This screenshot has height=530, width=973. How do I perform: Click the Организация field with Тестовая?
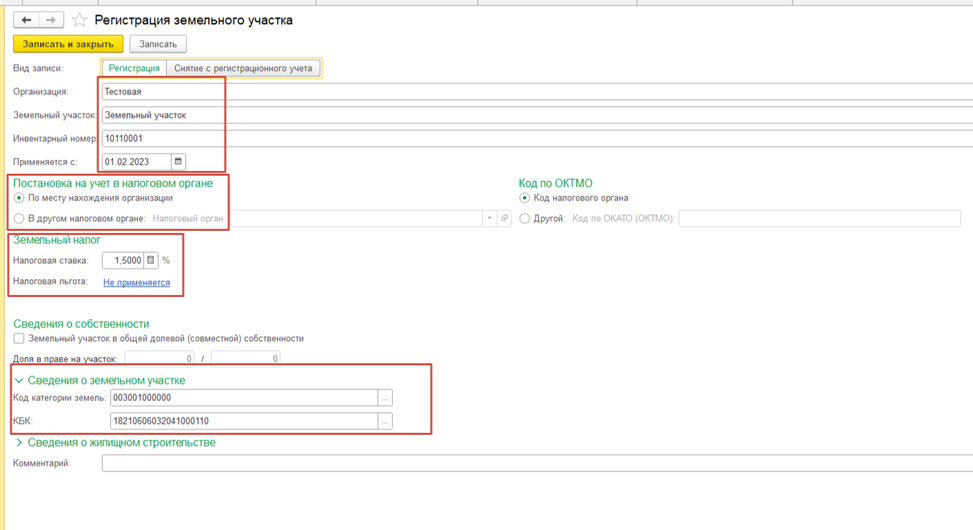click(x=537, y=92)
